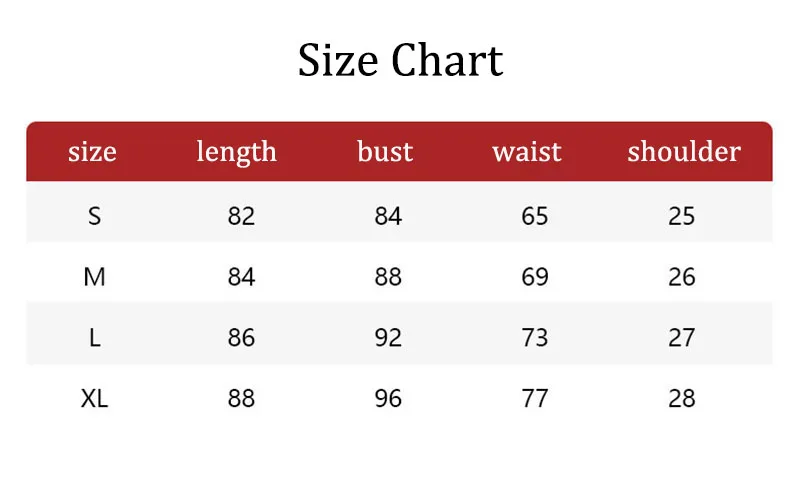Click length value 82 for size S

click(241, 216)
